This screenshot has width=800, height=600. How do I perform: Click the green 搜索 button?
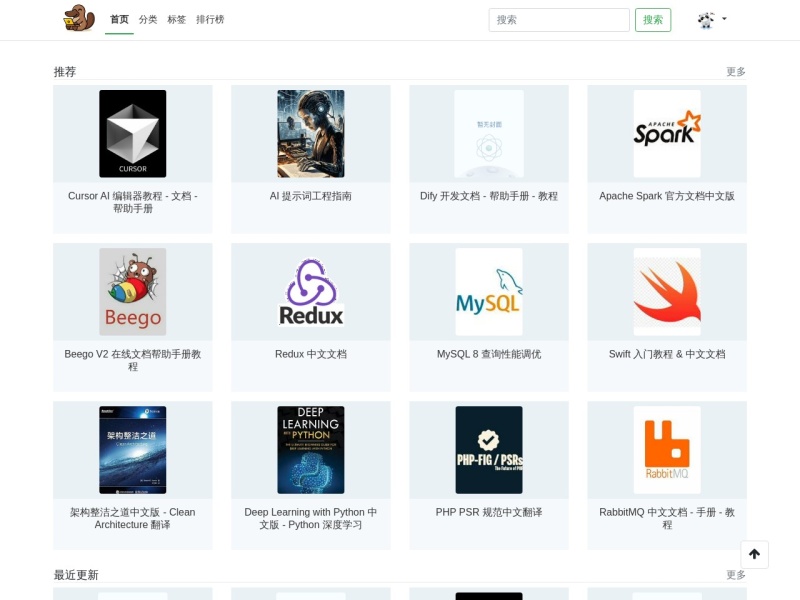(x=653, y=20)
